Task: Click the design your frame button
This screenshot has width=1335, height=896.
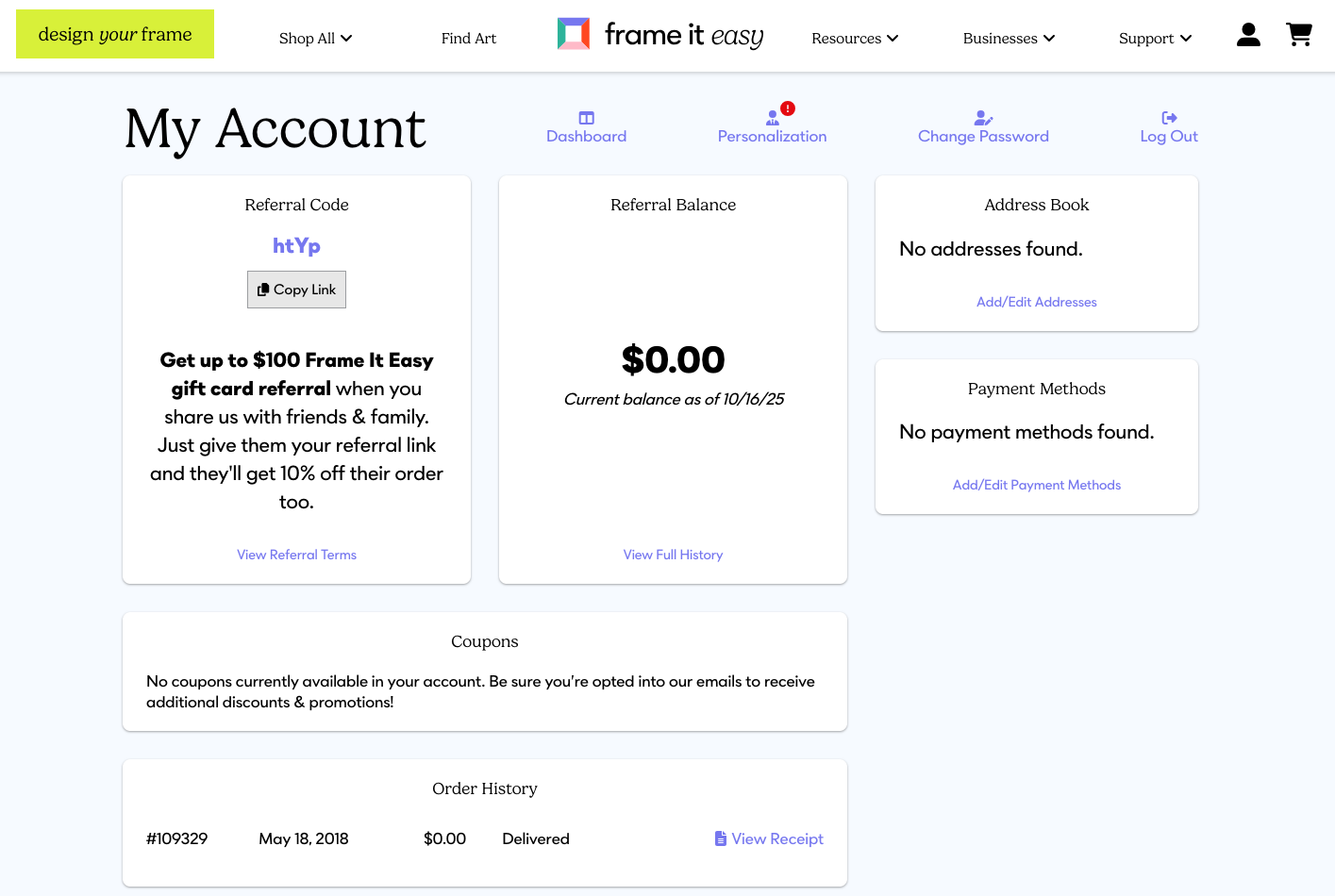Action: coord(114,33)
